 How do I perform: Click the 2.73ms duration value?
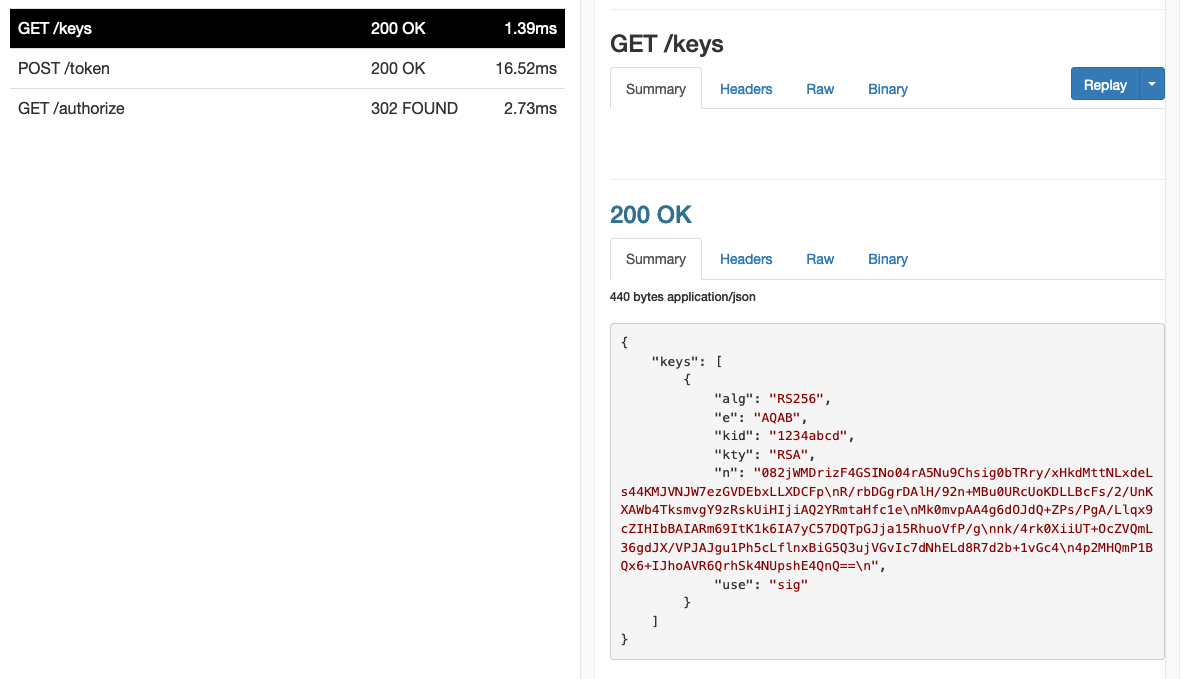(530, 109)
